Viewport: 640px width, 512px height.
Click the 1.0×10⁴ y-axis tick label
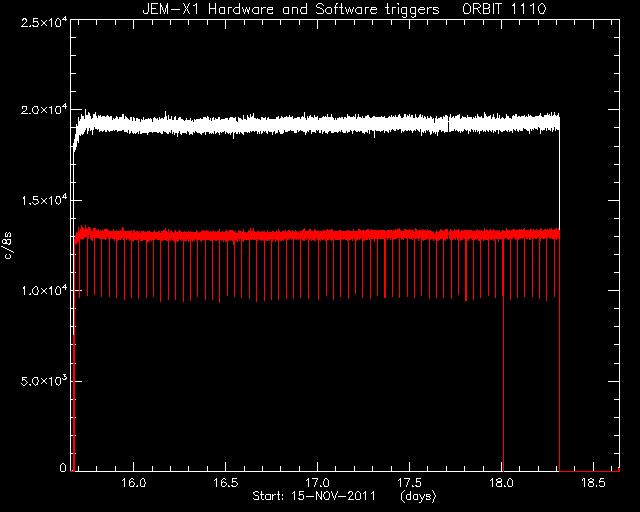pos(44,291)
